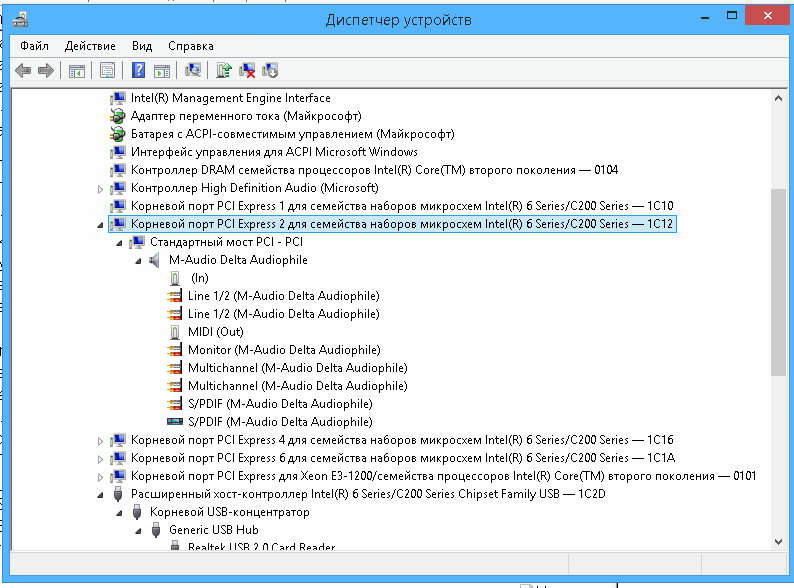
Task: Click the Device Manager title bar icon
Action: pyautogui.click(x=20, y=20)
